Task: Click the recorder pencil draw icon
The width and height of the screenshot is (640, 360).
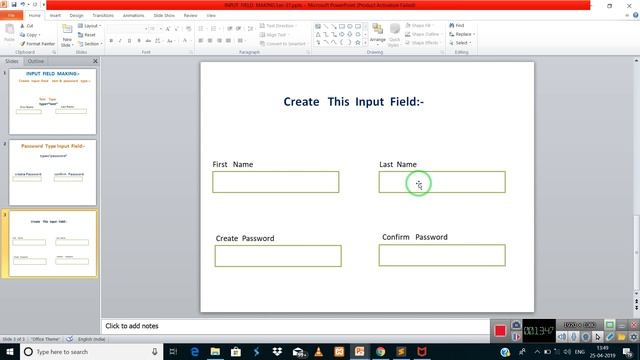Action: coord(610,337)
